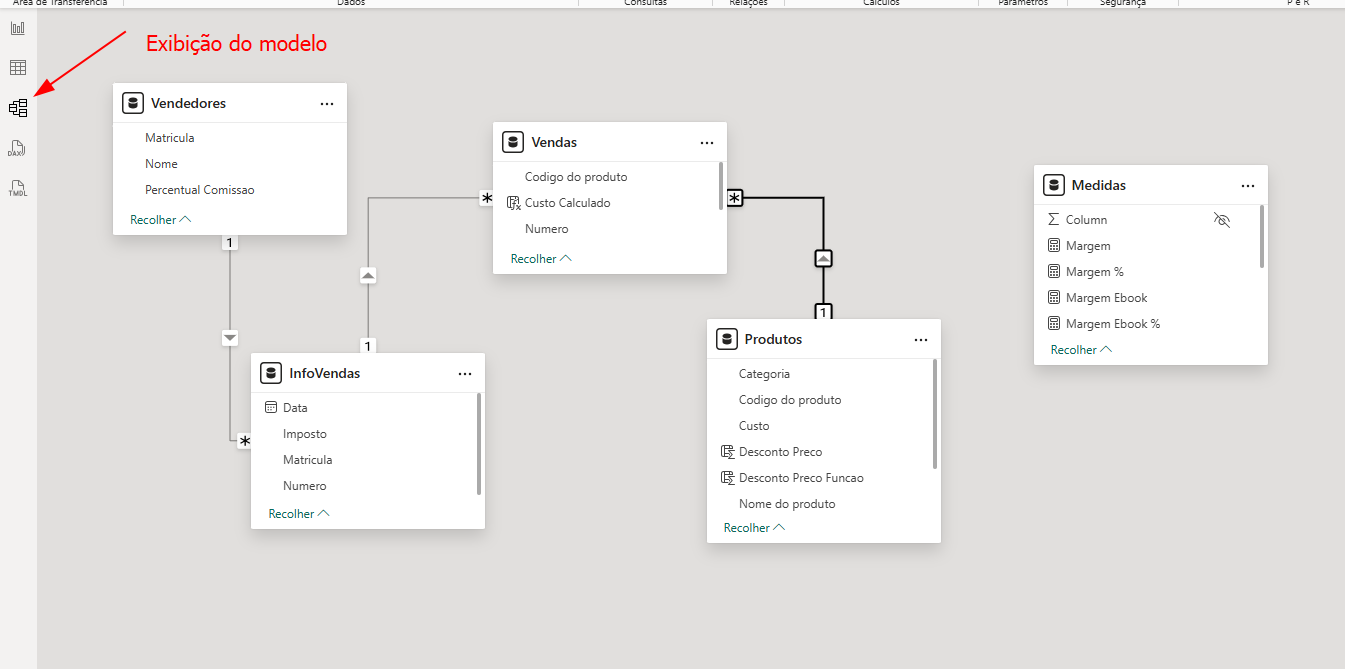The width and height of the screenshot is (1345, 669).
Task: Select the Margem Ebook % measure
Action: coord(1112,324)
